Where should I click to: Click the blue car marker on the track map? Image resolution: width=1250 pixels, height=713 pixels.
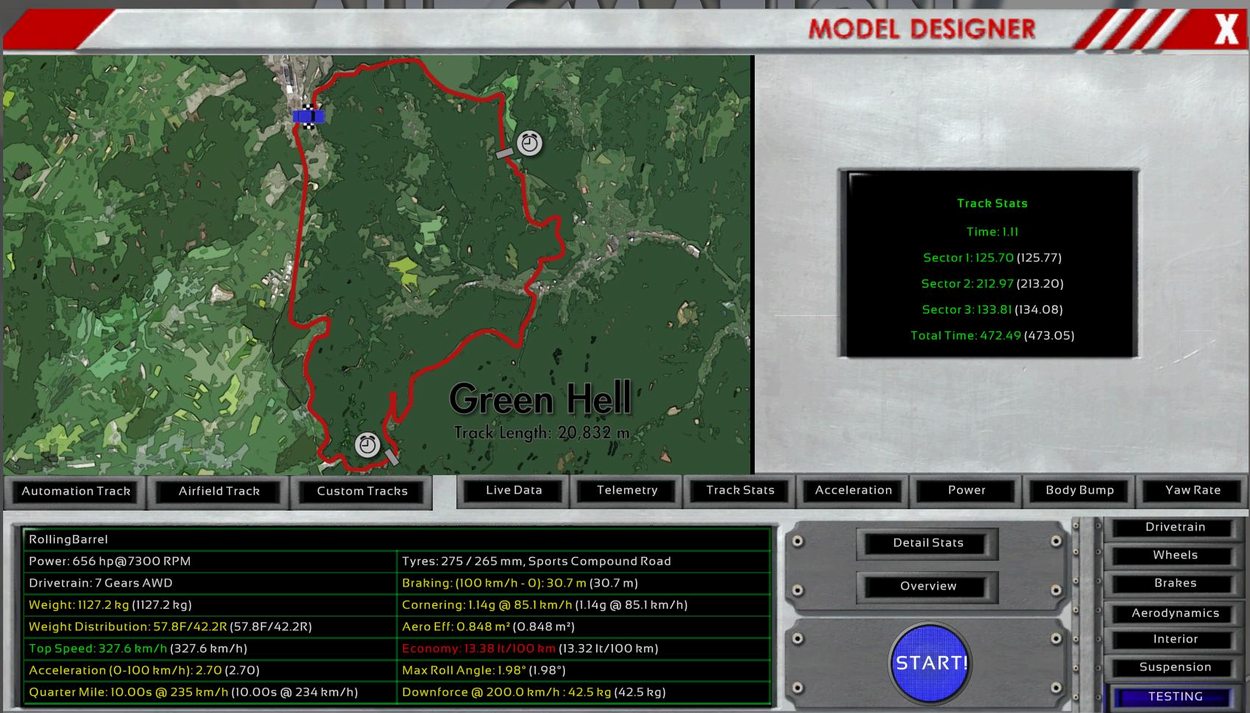click(x=308, y=116)
